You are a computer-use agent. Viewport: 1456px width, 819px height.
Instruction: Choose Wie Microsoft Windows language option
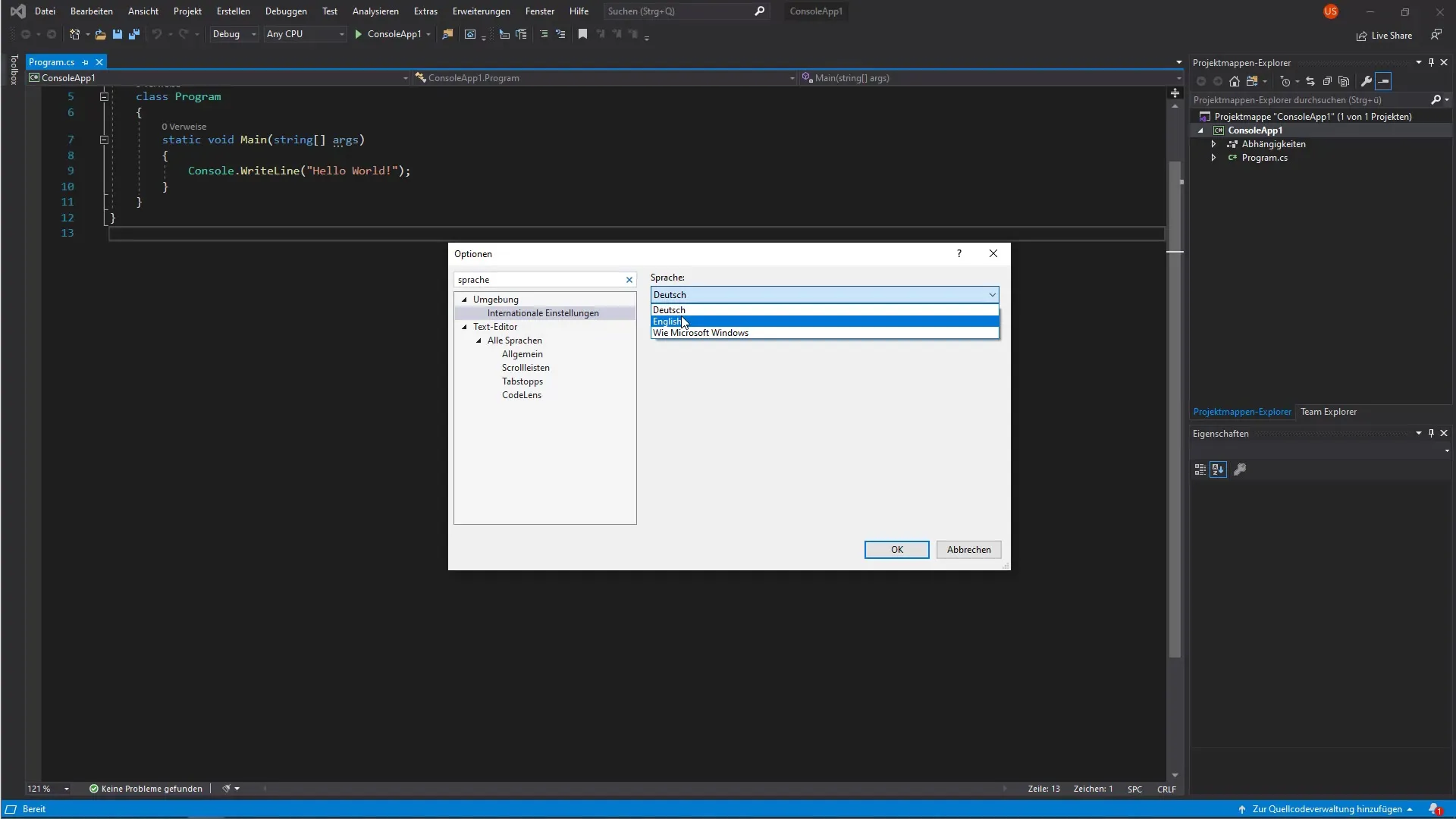[824, 333]
